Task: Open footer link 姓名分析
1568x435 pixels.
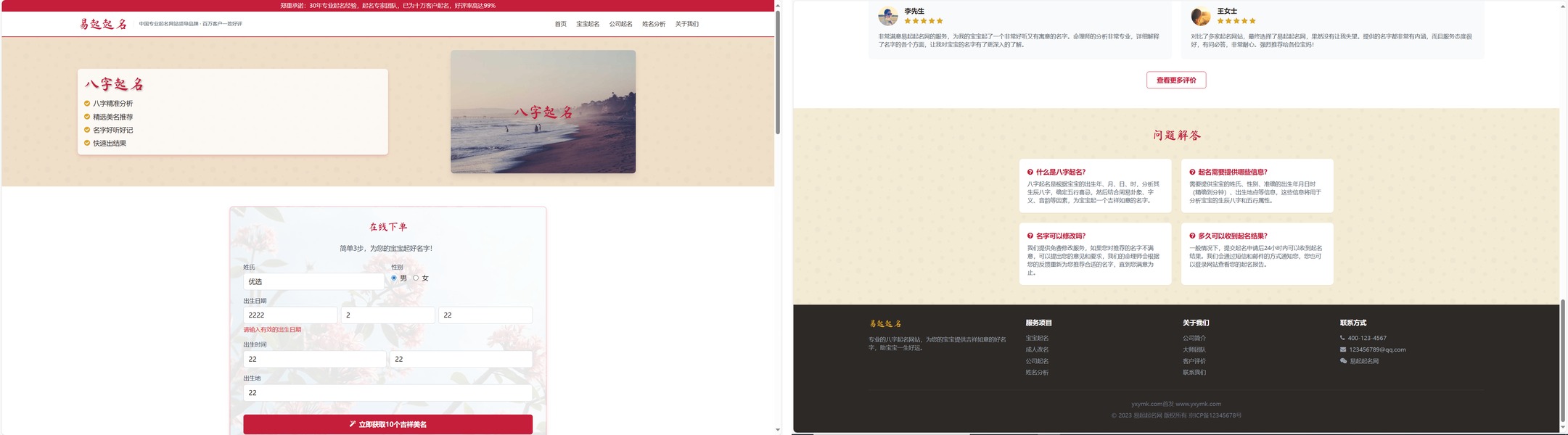Action: point(1037,373)
